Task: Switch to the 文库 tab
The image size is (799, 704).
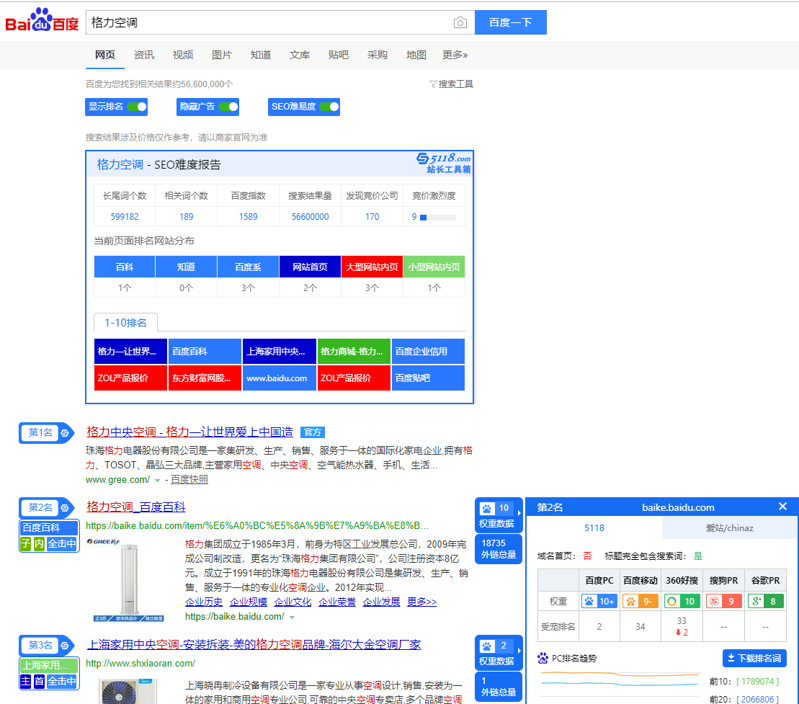Action: point(300,55)
